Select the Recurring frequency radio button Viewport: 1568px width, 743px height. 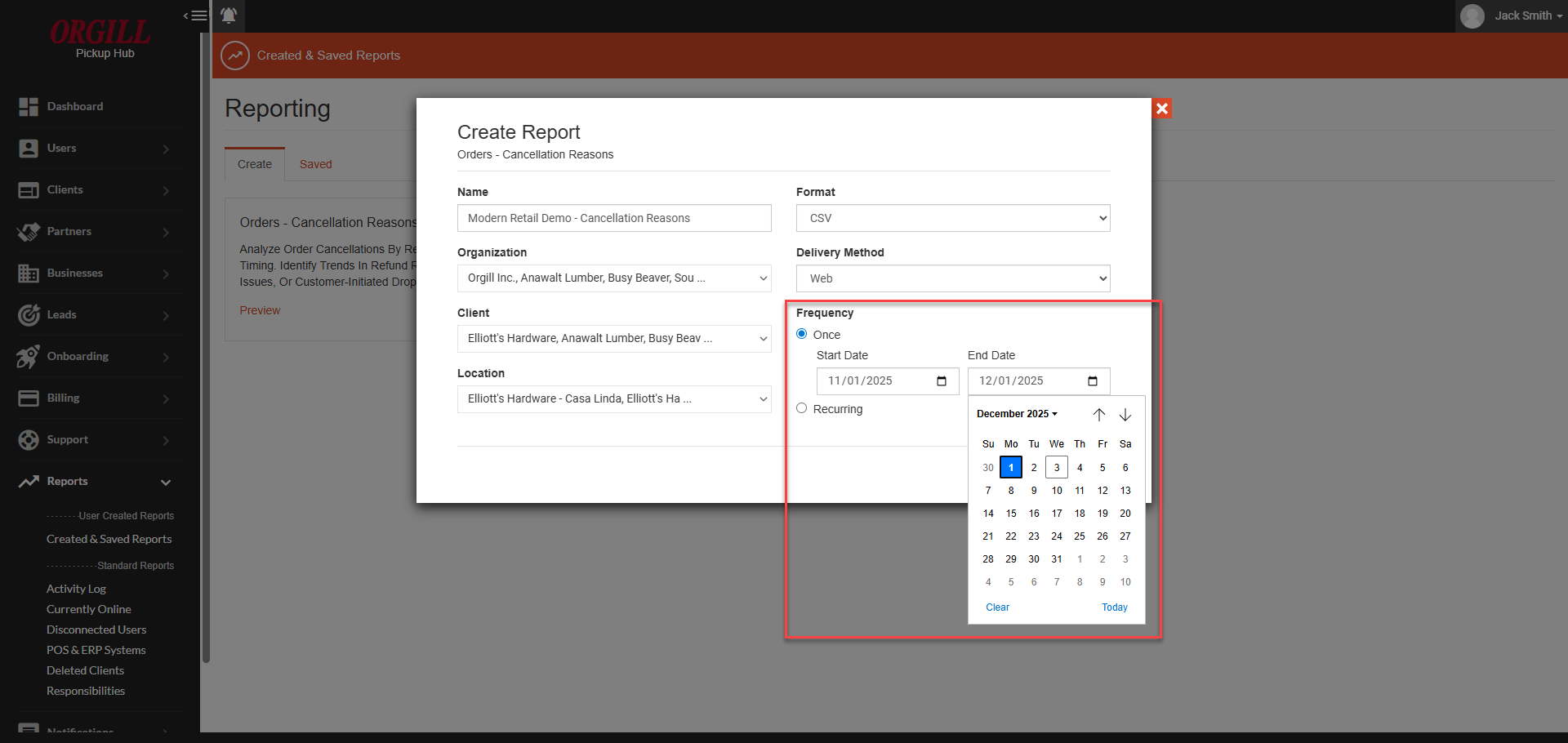802,408
